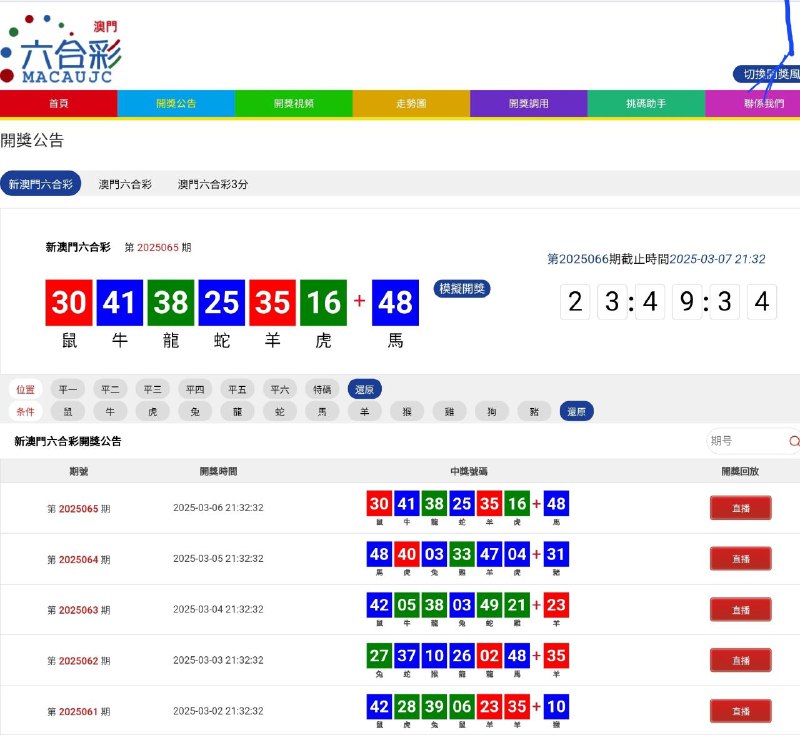Click the 開獎時間 column header
Screen dimensions: 800x735
(218, 471)
